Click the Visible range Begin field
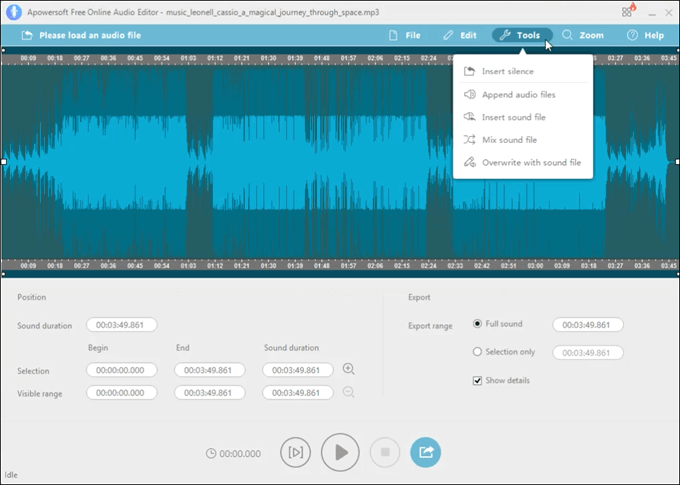 point(121,393)
